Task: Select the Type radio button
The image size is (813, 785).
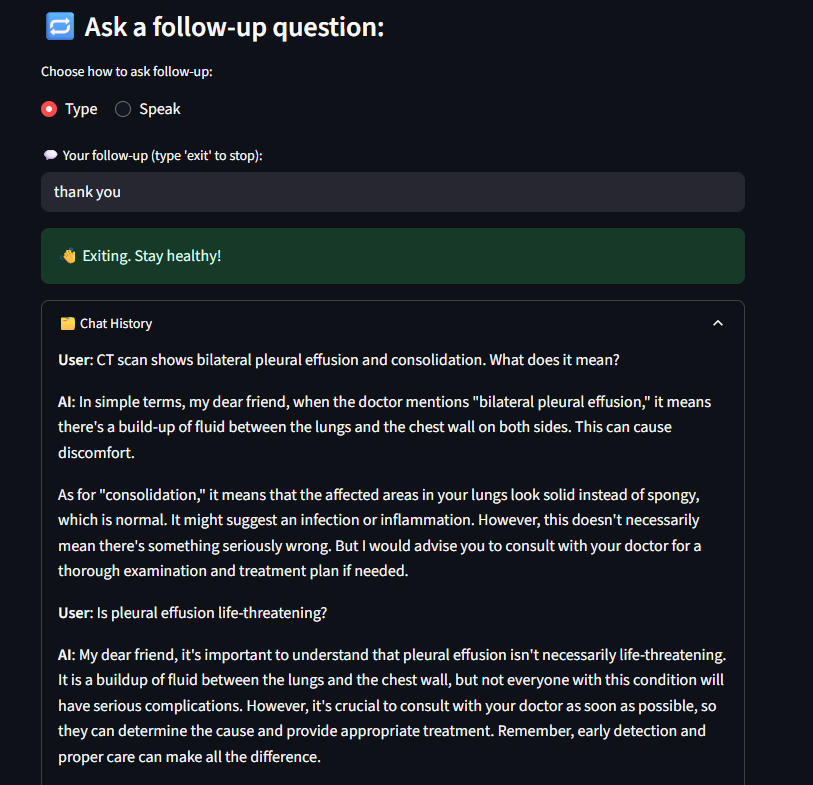Action: coord(49,109)
